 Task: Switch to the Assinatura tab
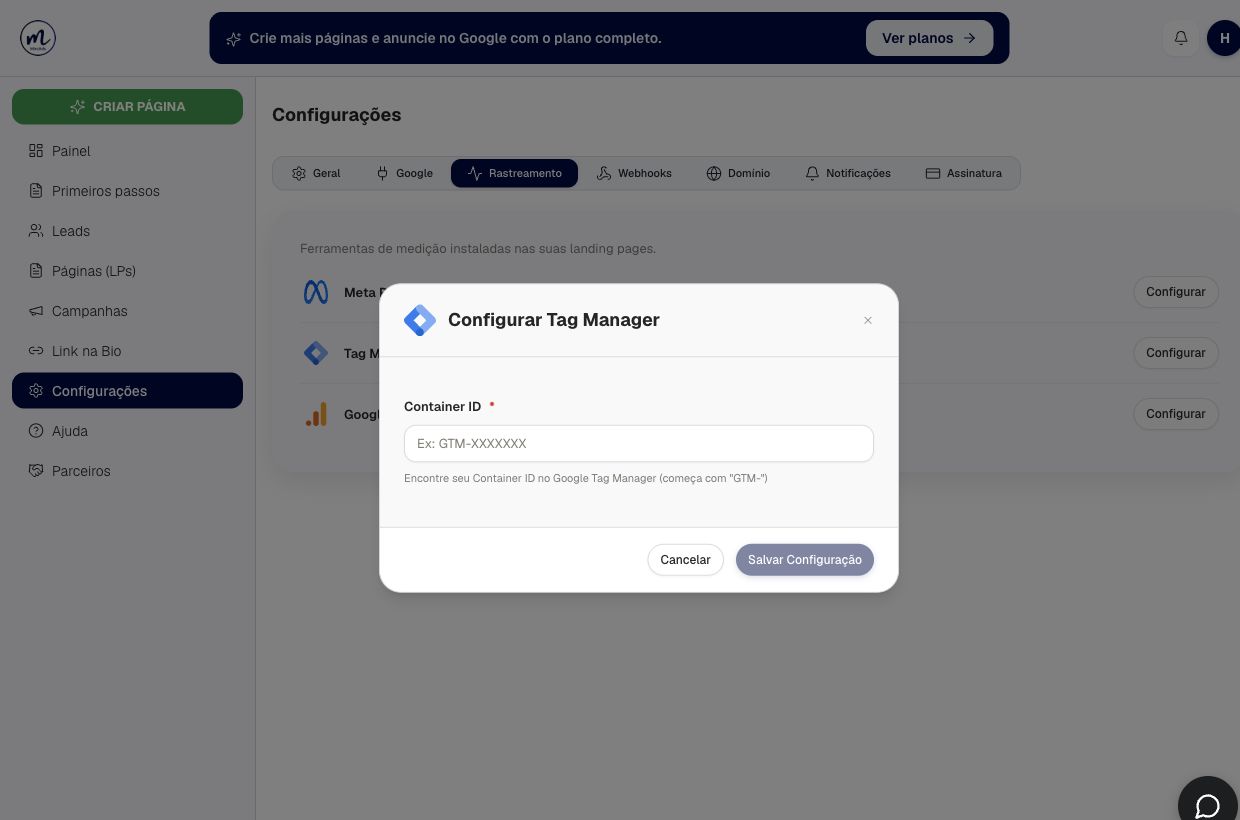[x=964, y=173]
